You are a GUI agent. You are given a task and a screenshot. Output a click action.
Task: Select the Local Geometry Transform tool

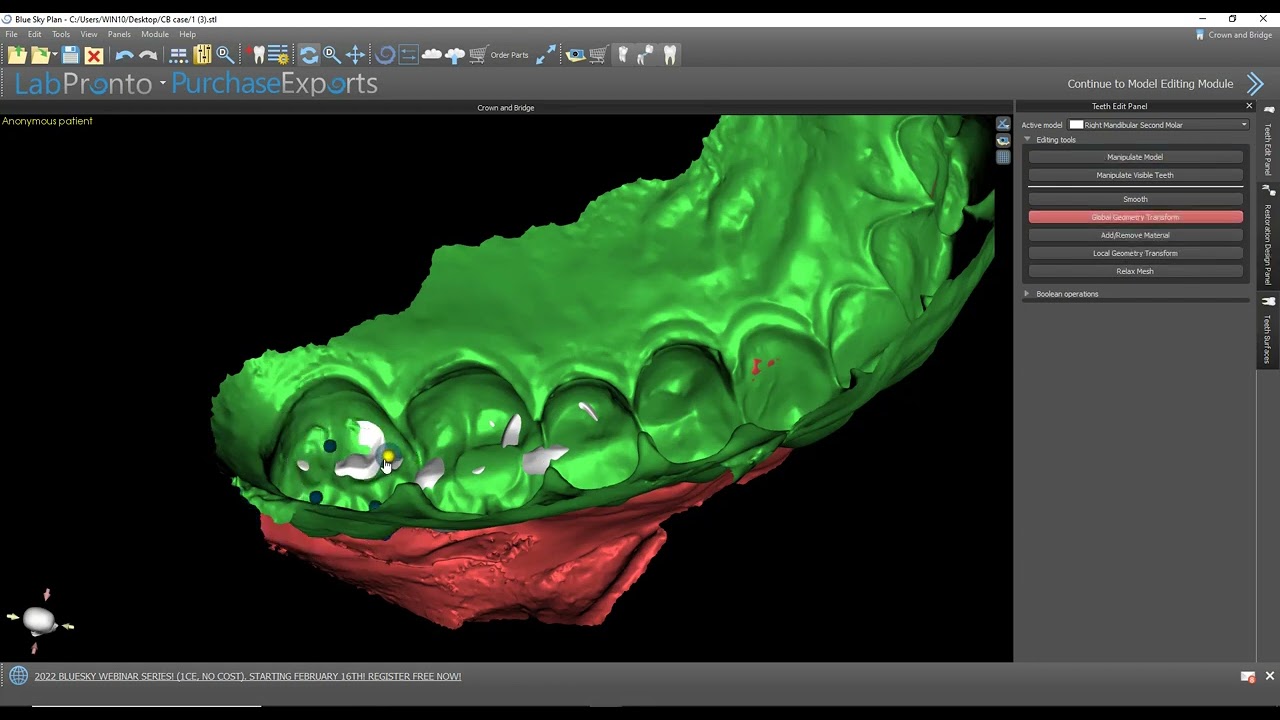[x=1135, y=253]
